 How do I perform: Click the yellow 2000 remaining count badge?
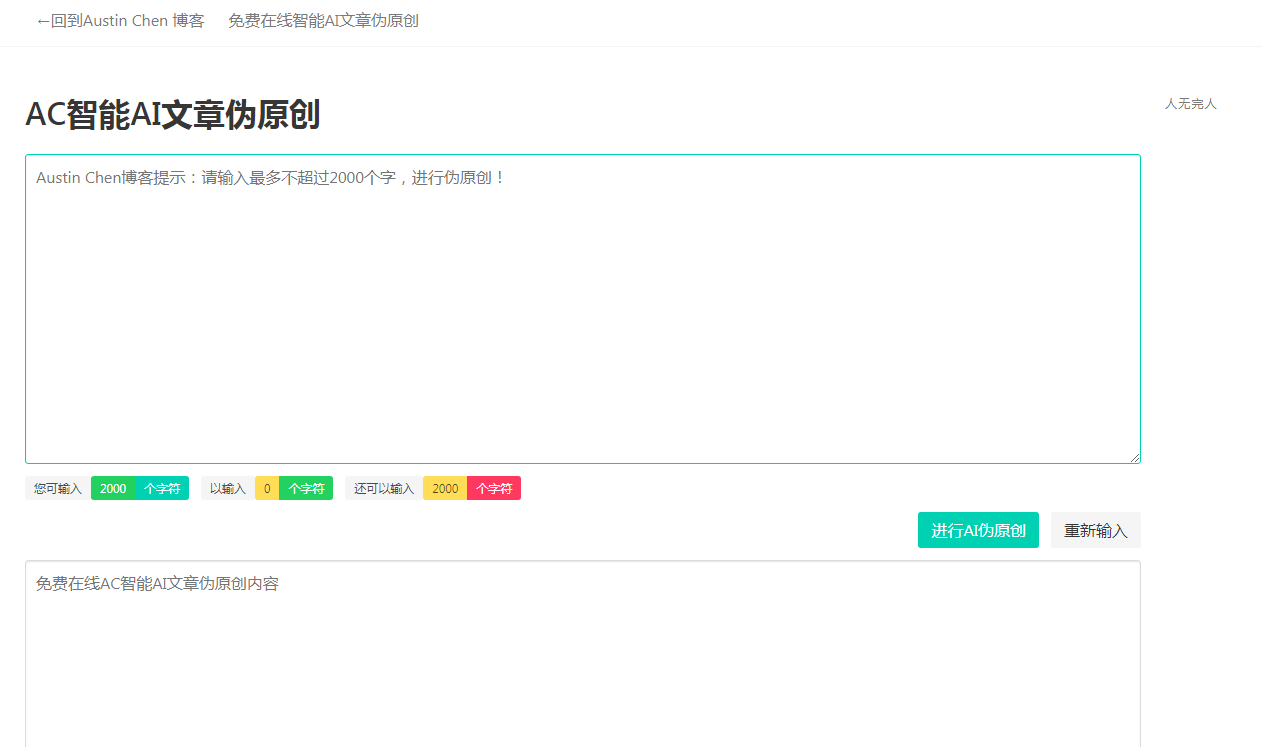pos(445,488)
